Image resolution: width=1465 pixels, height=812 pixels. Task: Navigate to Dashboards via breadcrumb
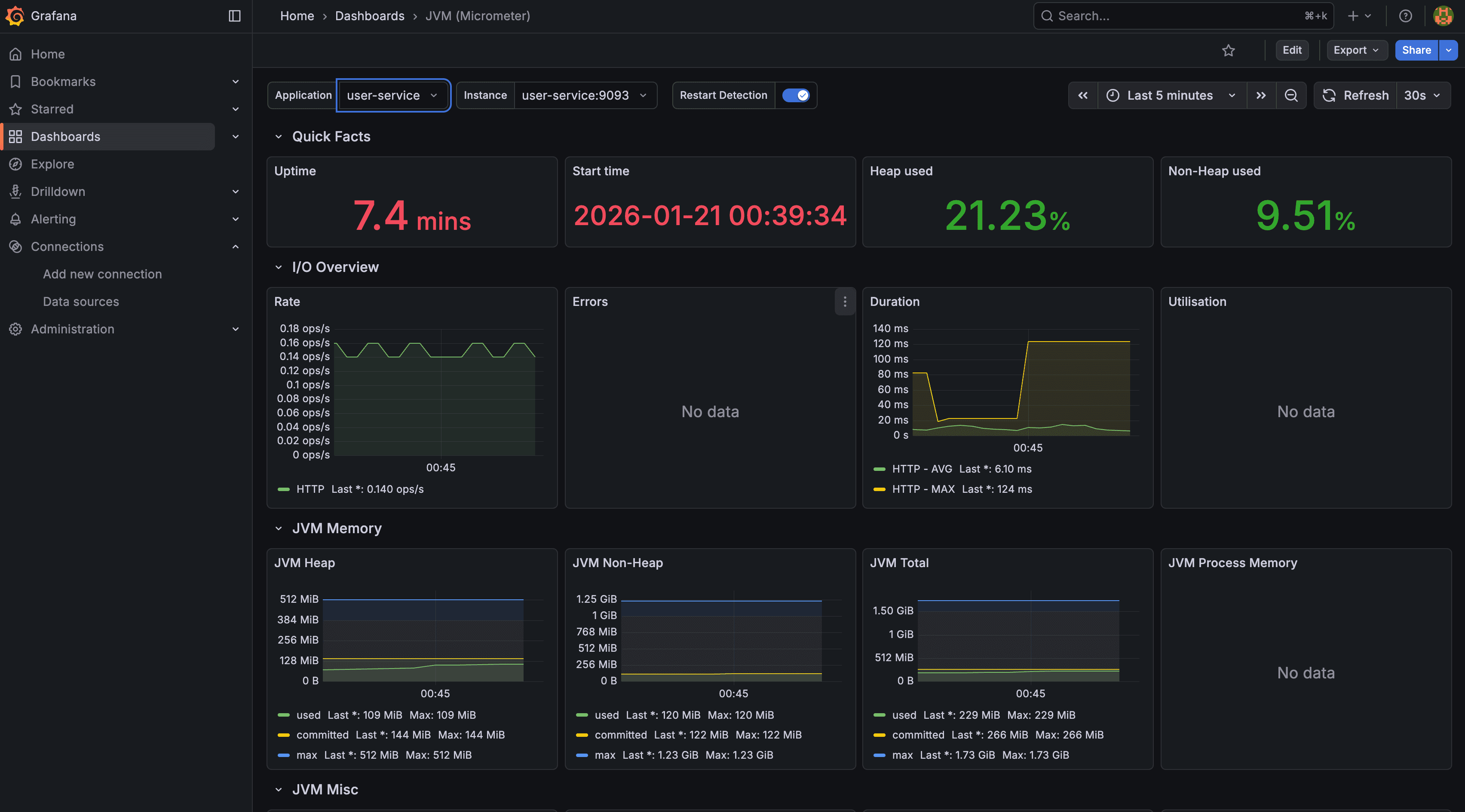point(370,16)
